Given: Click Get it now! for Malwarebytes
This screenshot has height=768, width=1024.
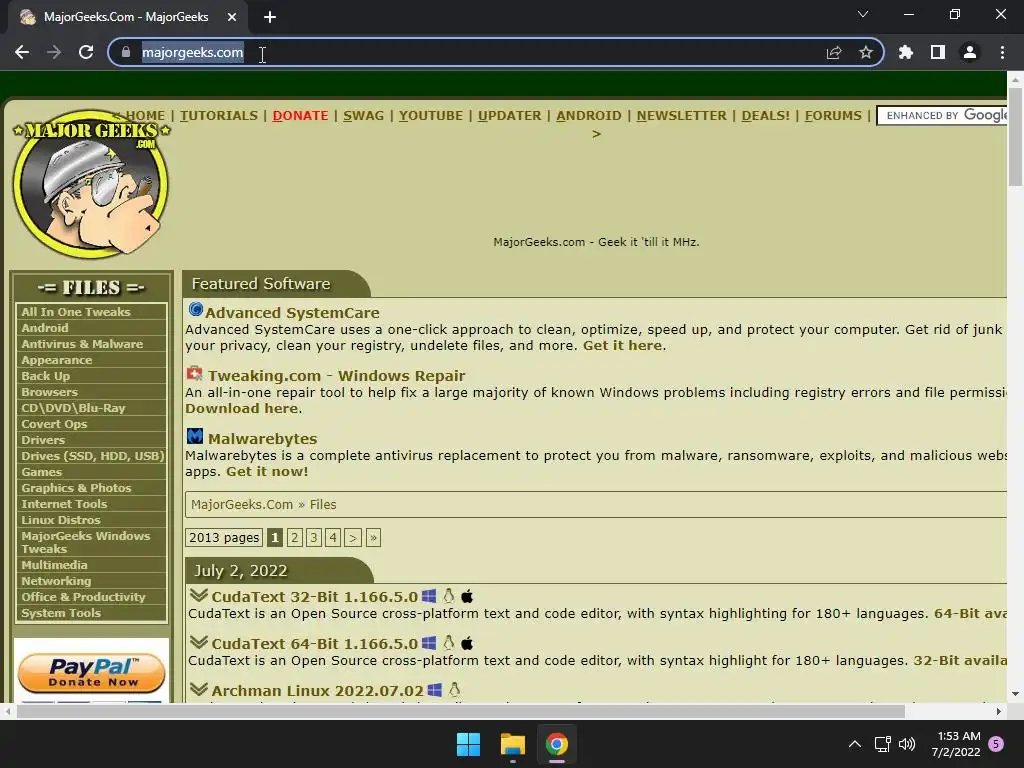Looking at the screenshot, I should point(266,472).
